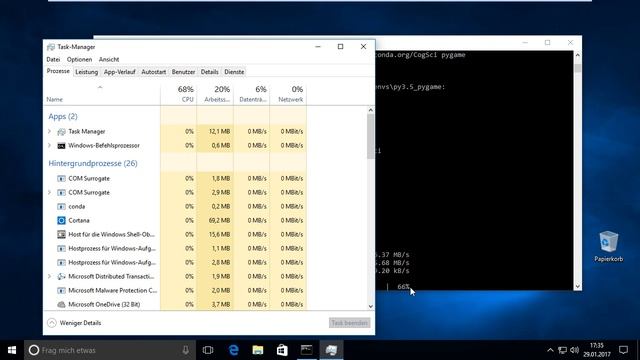Click the Cortana process icon

(61, 220)
